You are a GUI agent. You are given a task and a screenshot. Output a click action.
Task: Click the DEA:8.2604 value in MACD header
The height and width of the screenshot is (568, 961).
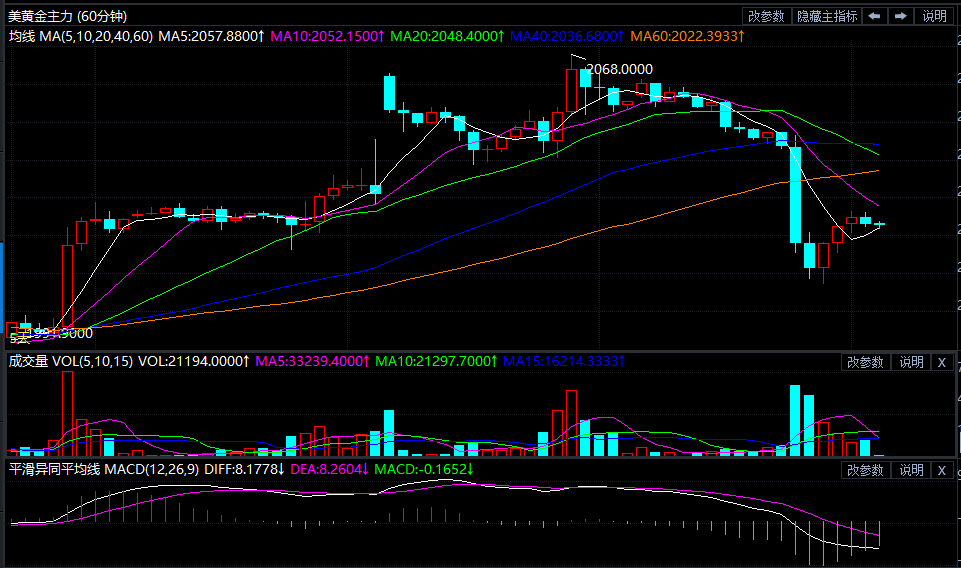coord(329,469)
